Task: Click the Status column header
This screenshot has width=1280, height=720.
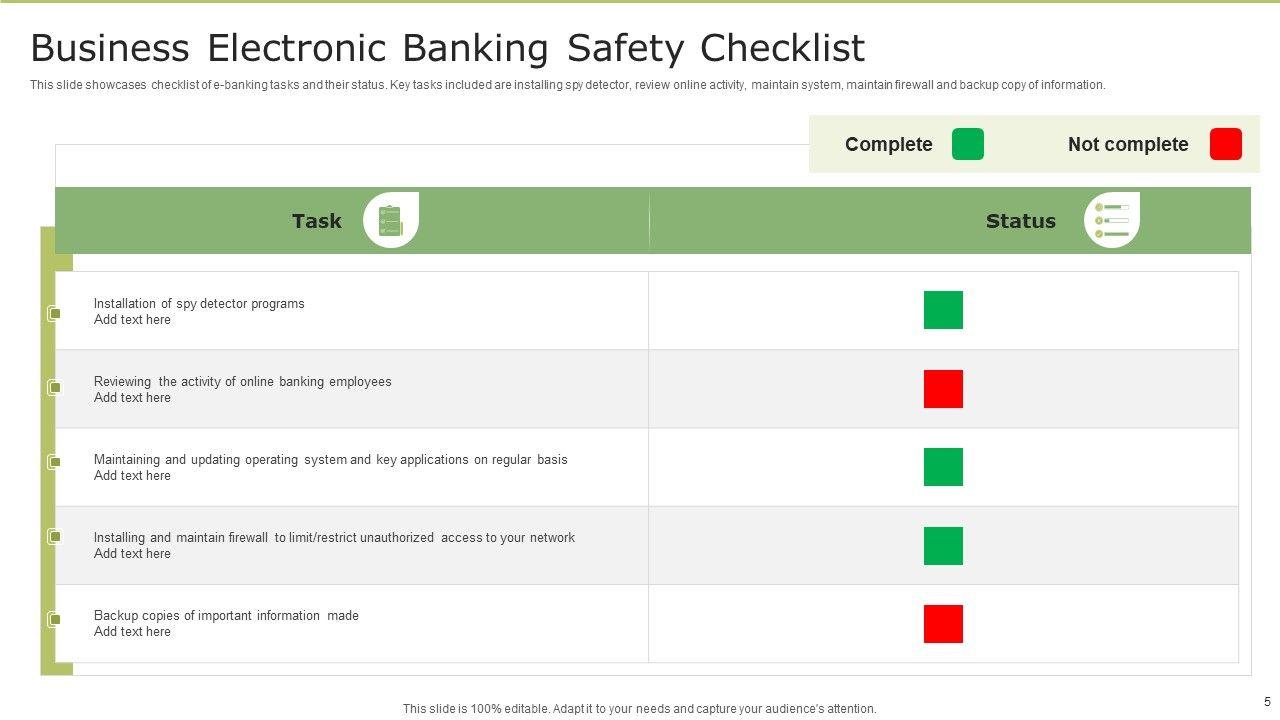Action: click(x=1020, y=221)
